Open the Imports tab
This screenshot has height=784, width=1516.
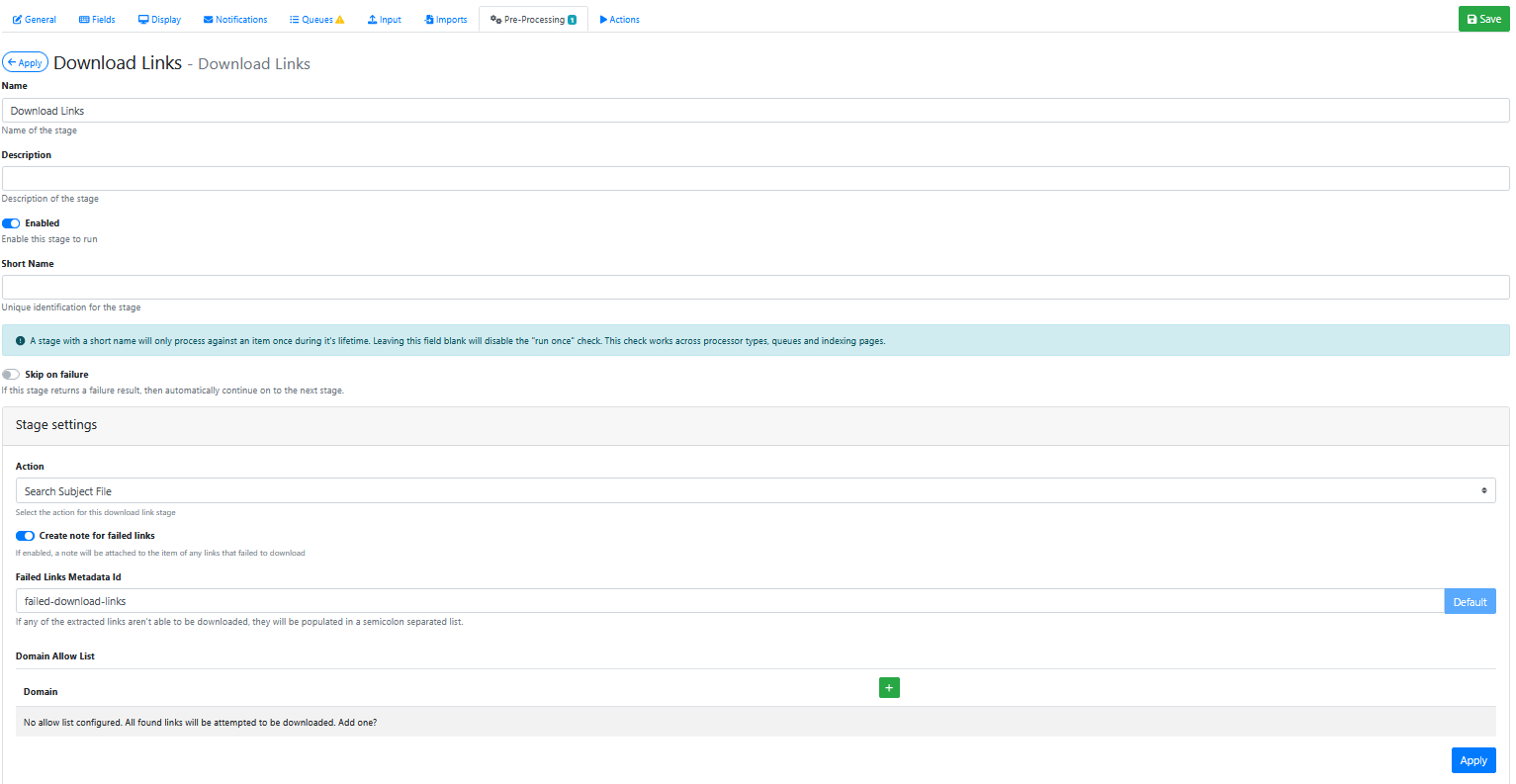tap(445, 20)
